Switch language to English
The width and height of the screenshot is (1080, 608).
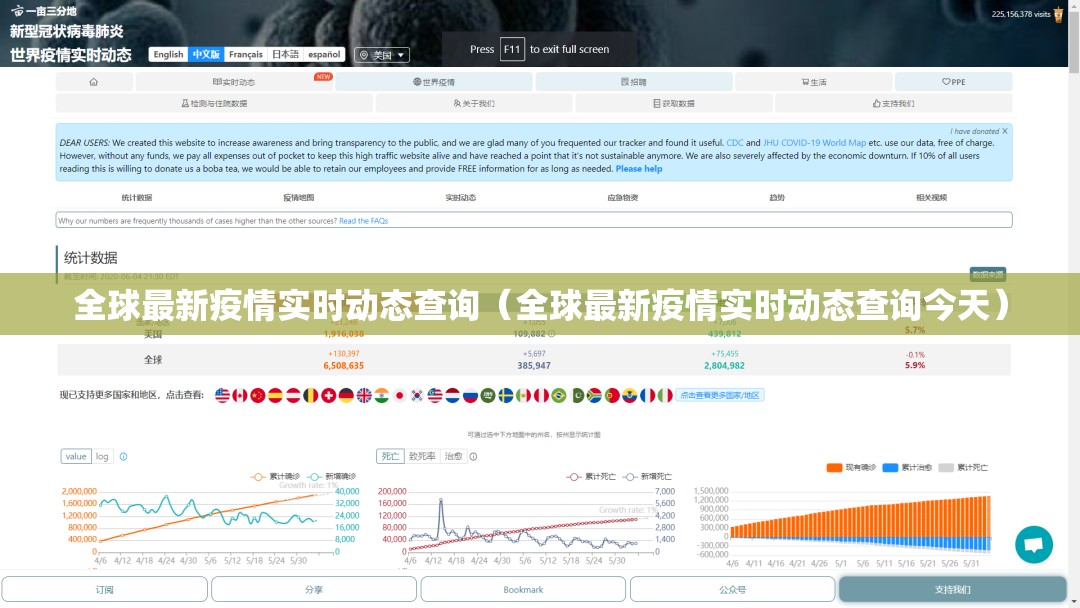pos(168,54)
